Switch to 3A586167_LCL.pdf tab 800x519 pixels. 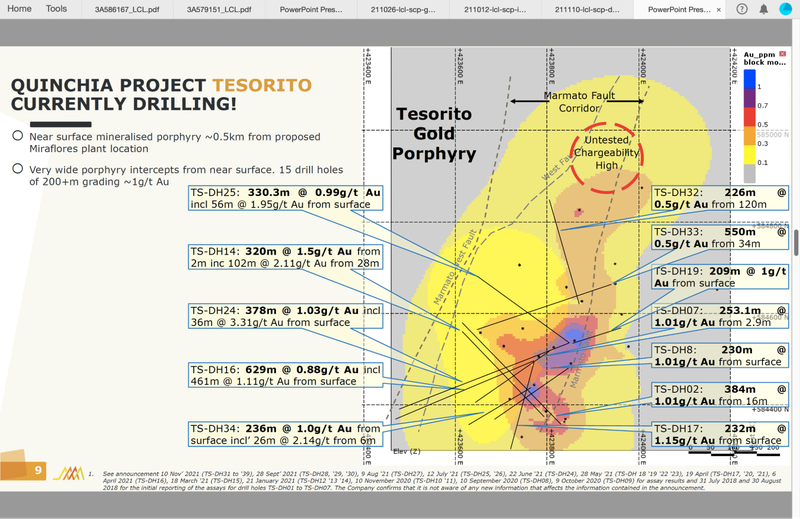[x=127, y=9]
